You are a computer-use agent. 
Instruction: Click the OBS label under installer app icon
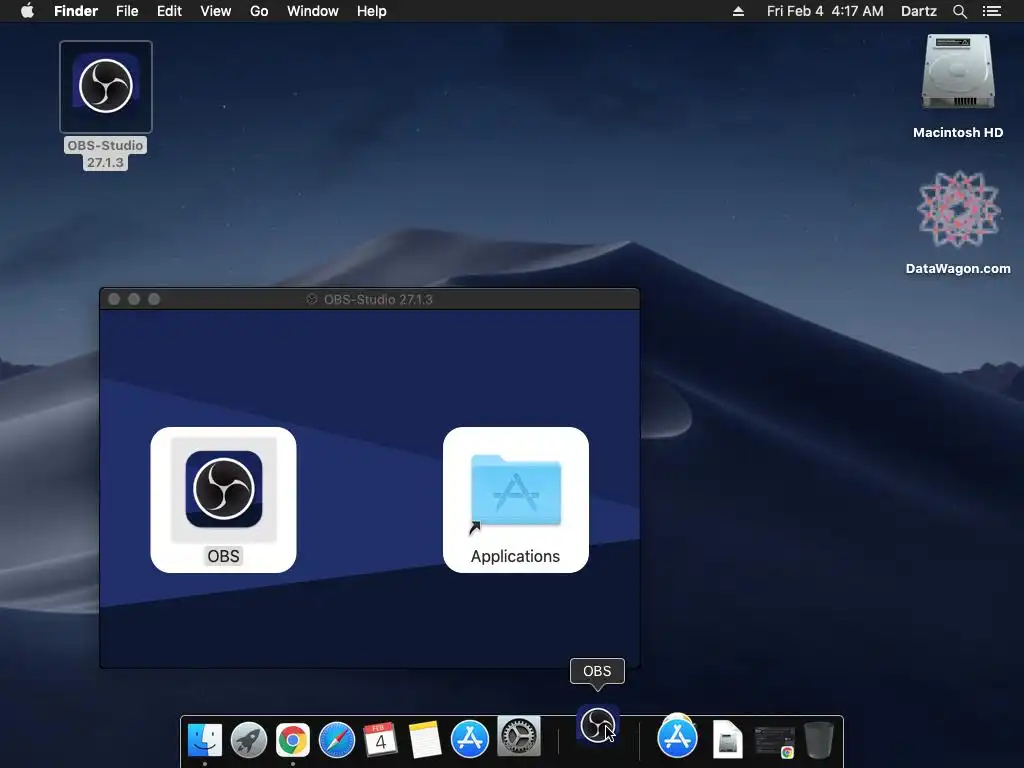tap(223, 556)
